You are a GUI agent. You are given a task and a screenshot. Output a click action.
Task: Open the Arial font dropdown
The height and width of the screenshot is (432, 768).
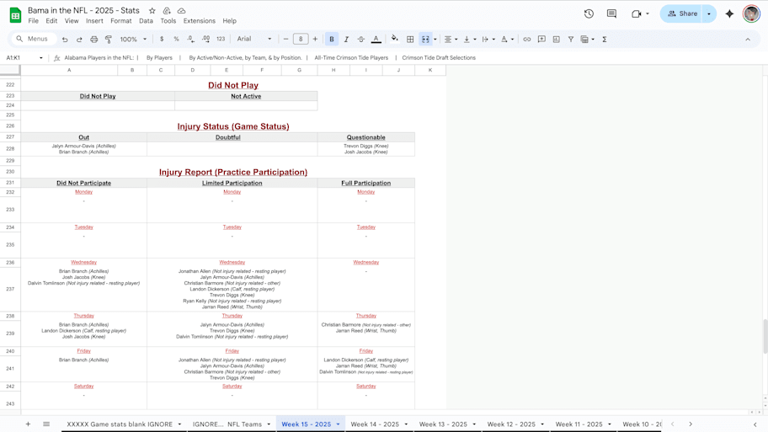pyautogui.click(x=254, y=39)
